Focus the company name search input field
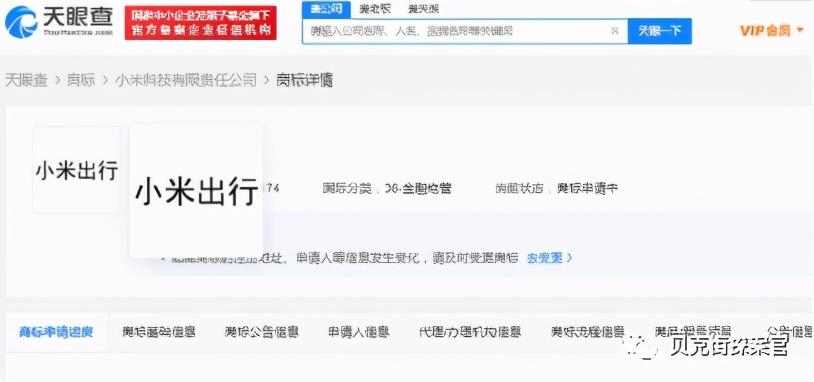This screenshot has height=382, width=814. click(x=465, y=31)
